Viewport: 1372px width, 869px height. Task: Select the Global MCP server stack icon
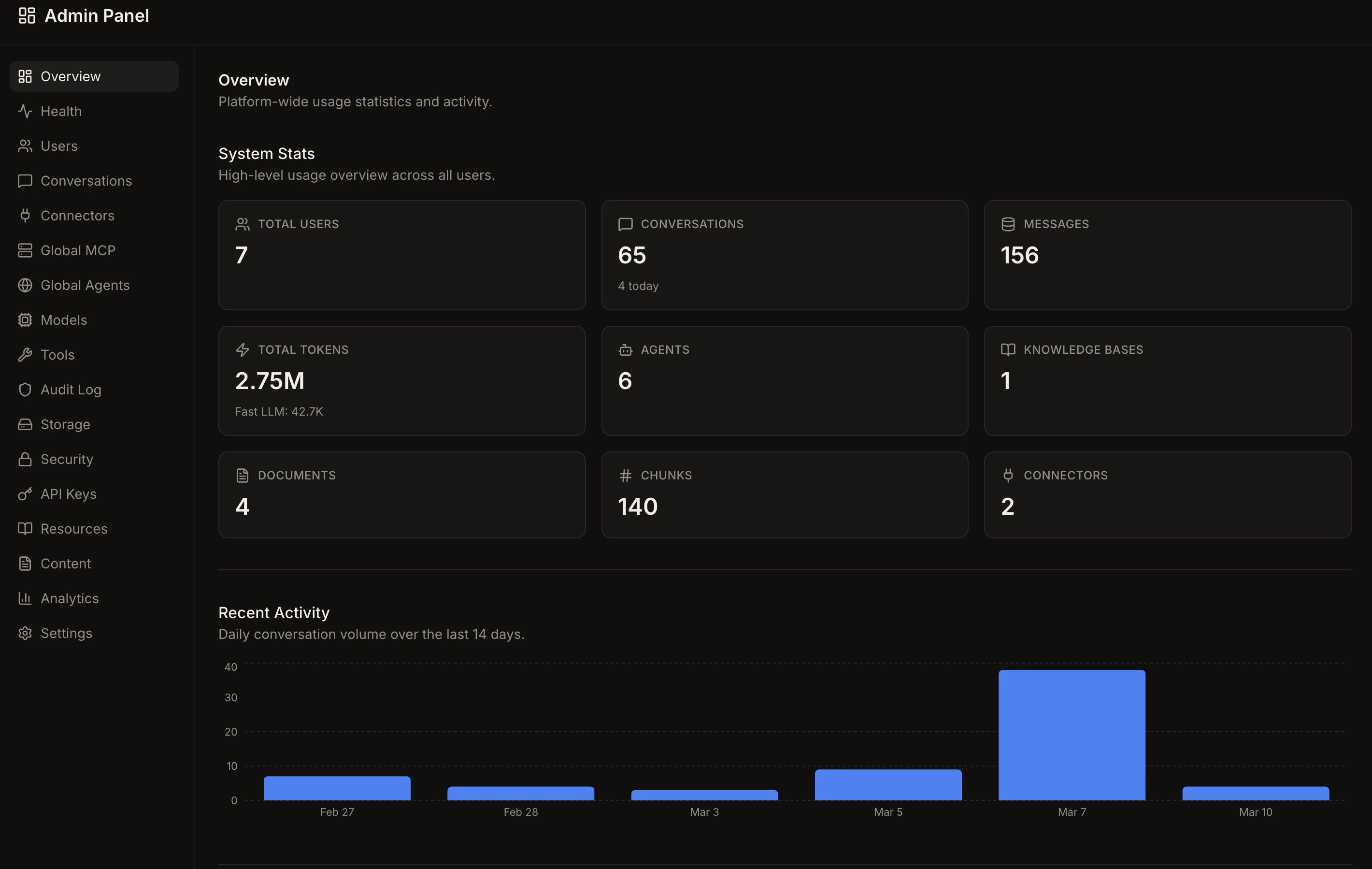click(x=25, y=250)
